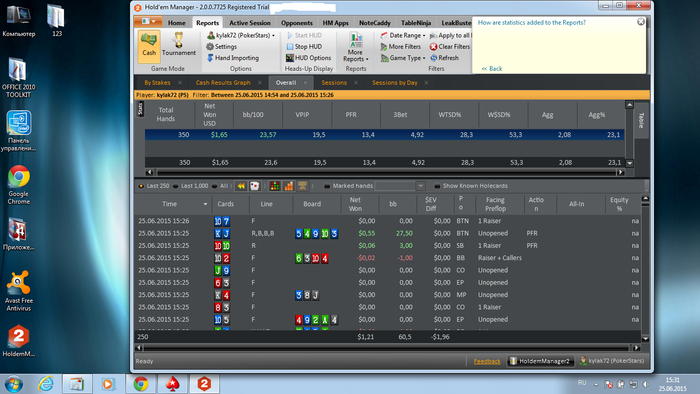Click the trophy icon in hands toolbar
Image resolution: width=700 pixels, height=394 pixels.
click(x=303, y=186)
